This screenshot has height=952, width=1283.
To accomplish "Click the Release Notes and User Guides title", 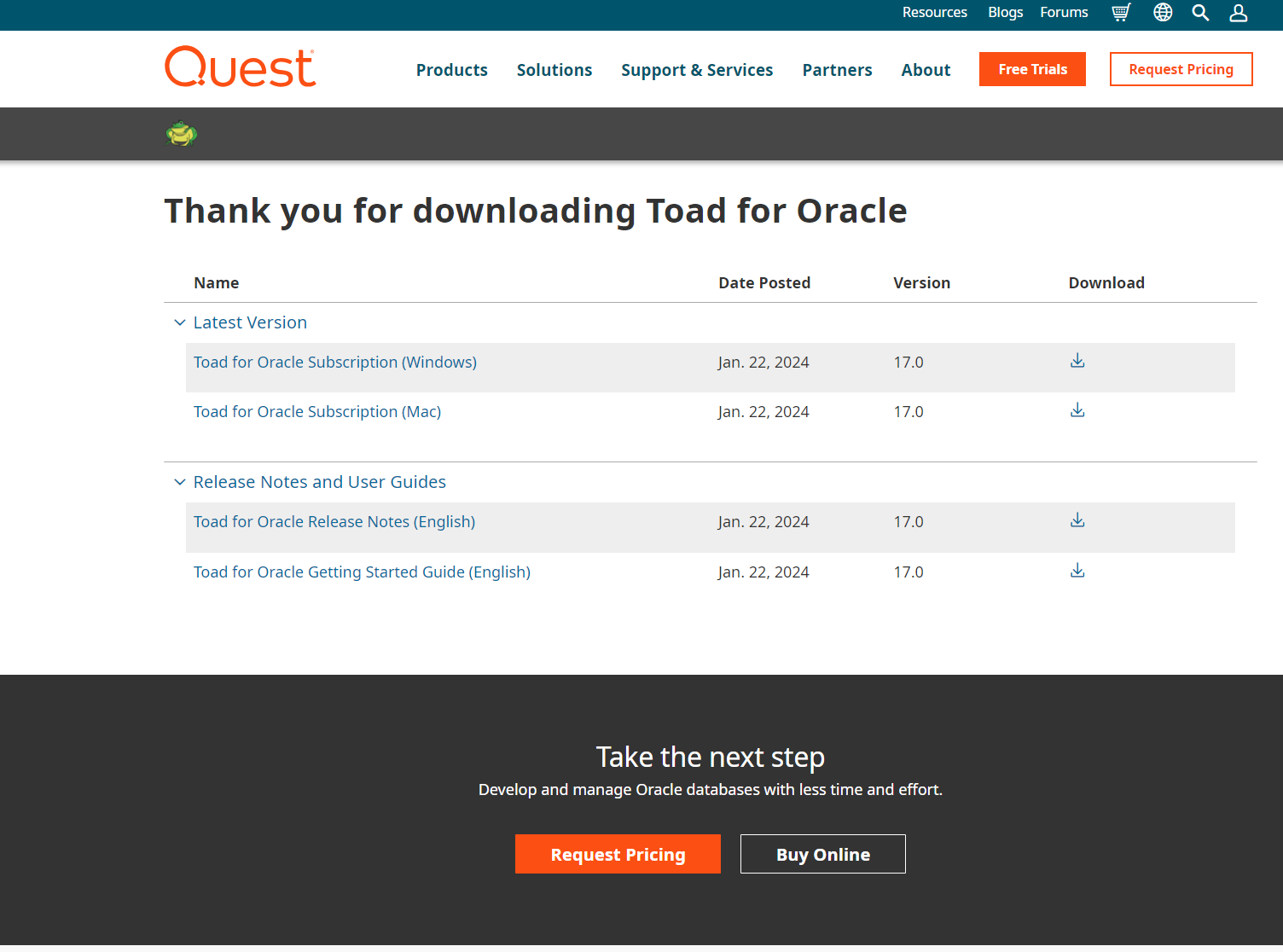I will 320,482.
